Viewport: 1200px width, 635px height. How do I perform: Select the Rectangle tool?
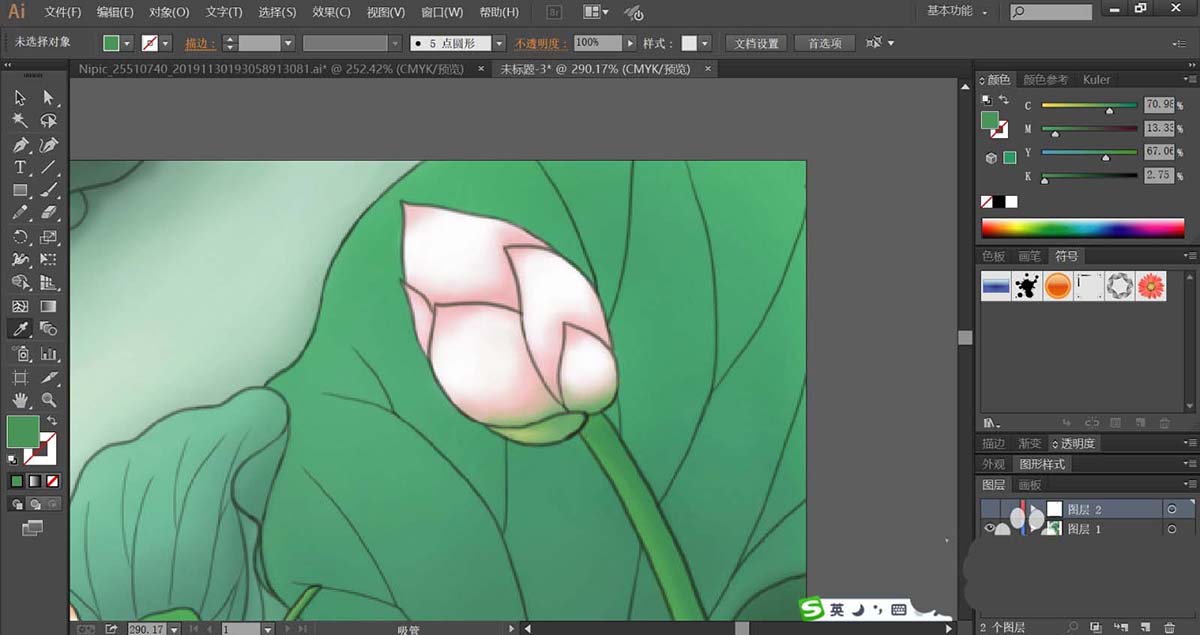coord(20,190)
